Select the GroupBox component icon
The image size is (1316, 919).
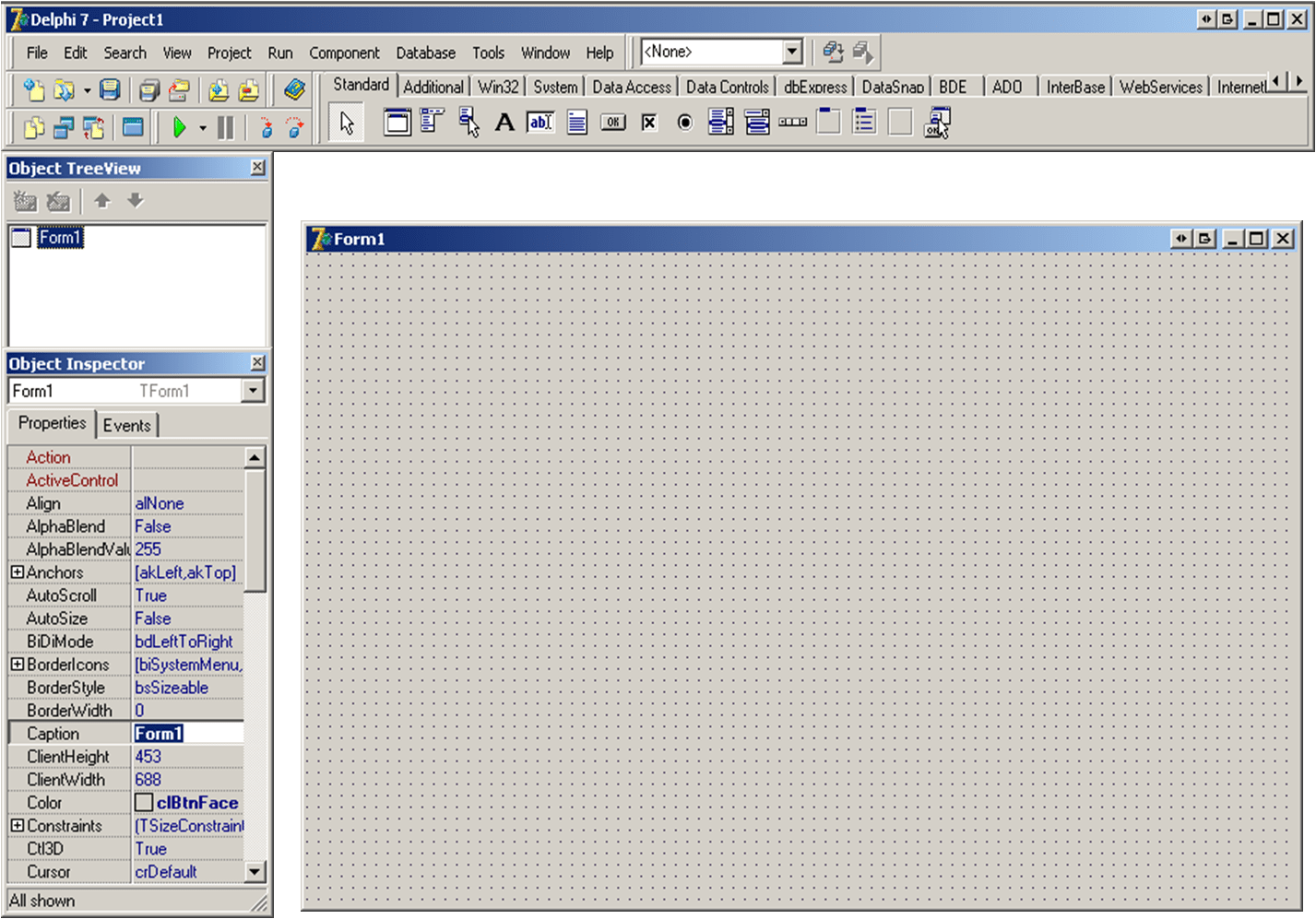point(828,122)
